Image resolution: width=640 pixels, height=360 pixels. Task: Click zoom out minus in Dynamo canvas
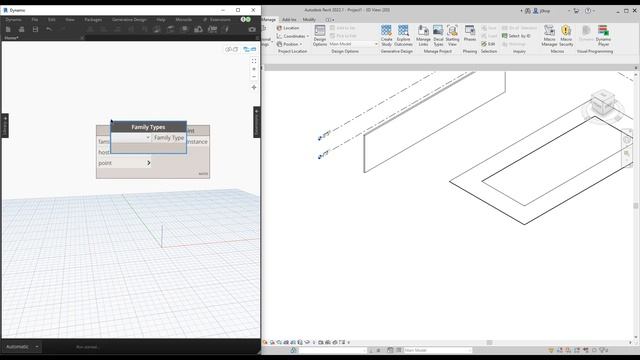pyautogui.click(x=254, y=77)
